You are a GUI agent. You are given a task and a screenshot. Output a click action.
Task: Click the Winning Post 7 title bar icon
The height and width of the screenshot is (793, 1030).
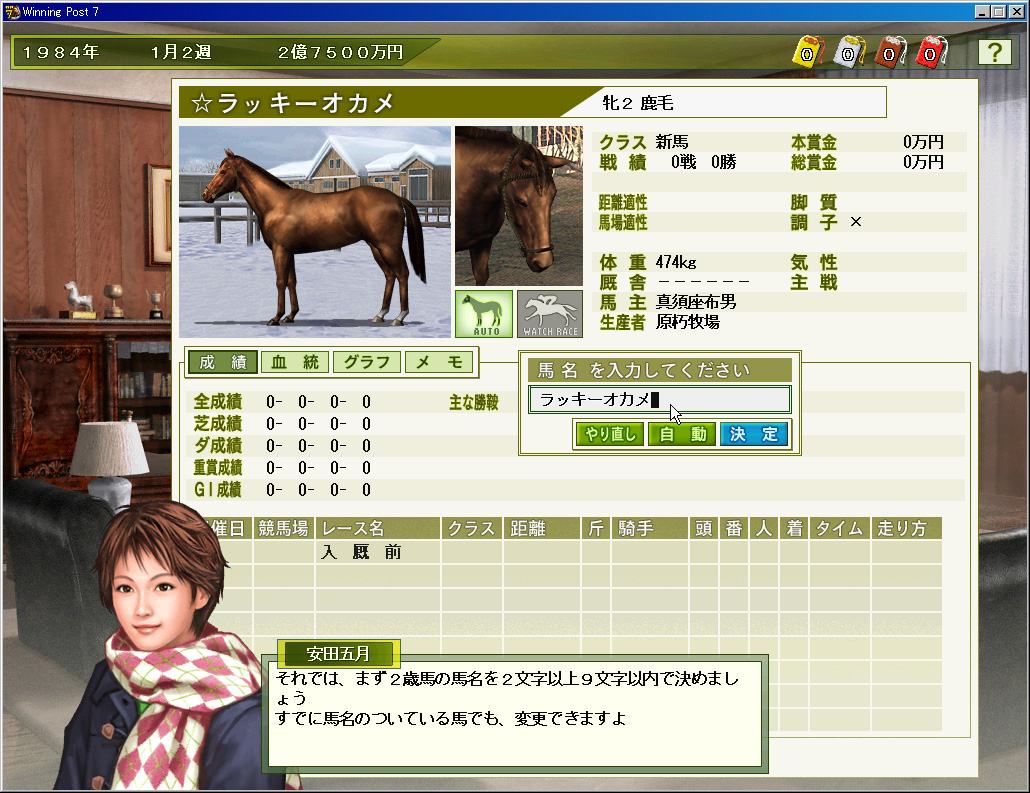tap(12, 12)
